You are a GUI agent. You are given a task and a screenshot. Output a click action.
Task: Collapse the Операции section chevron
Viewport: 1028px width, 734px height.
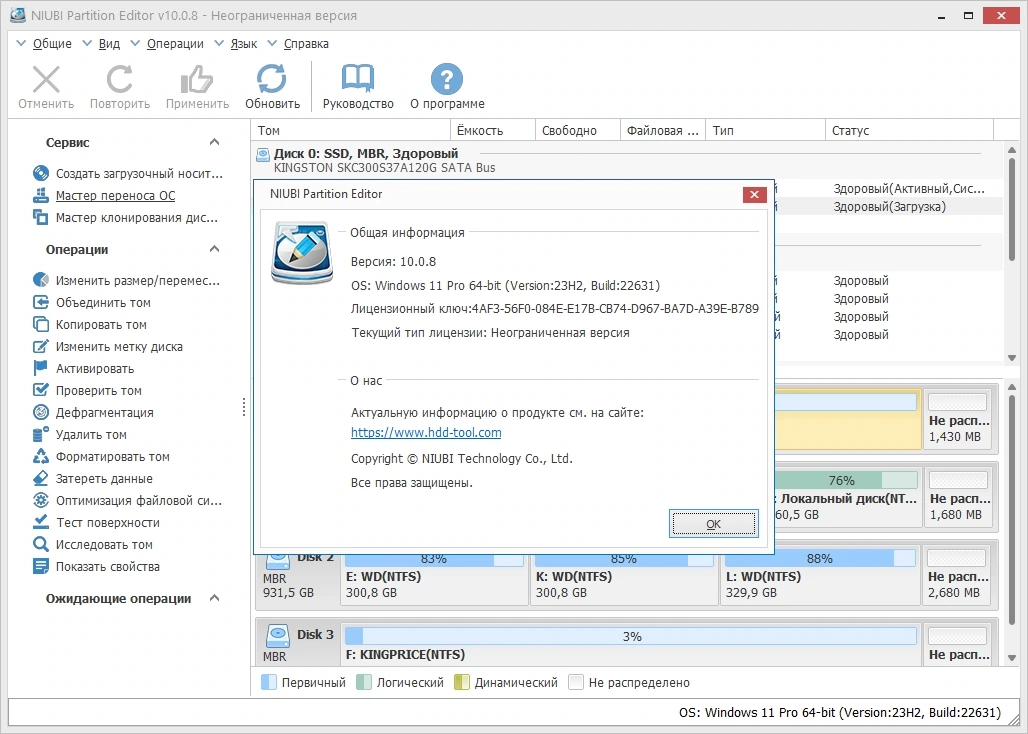pyautogui.click(x=214, y=249)
